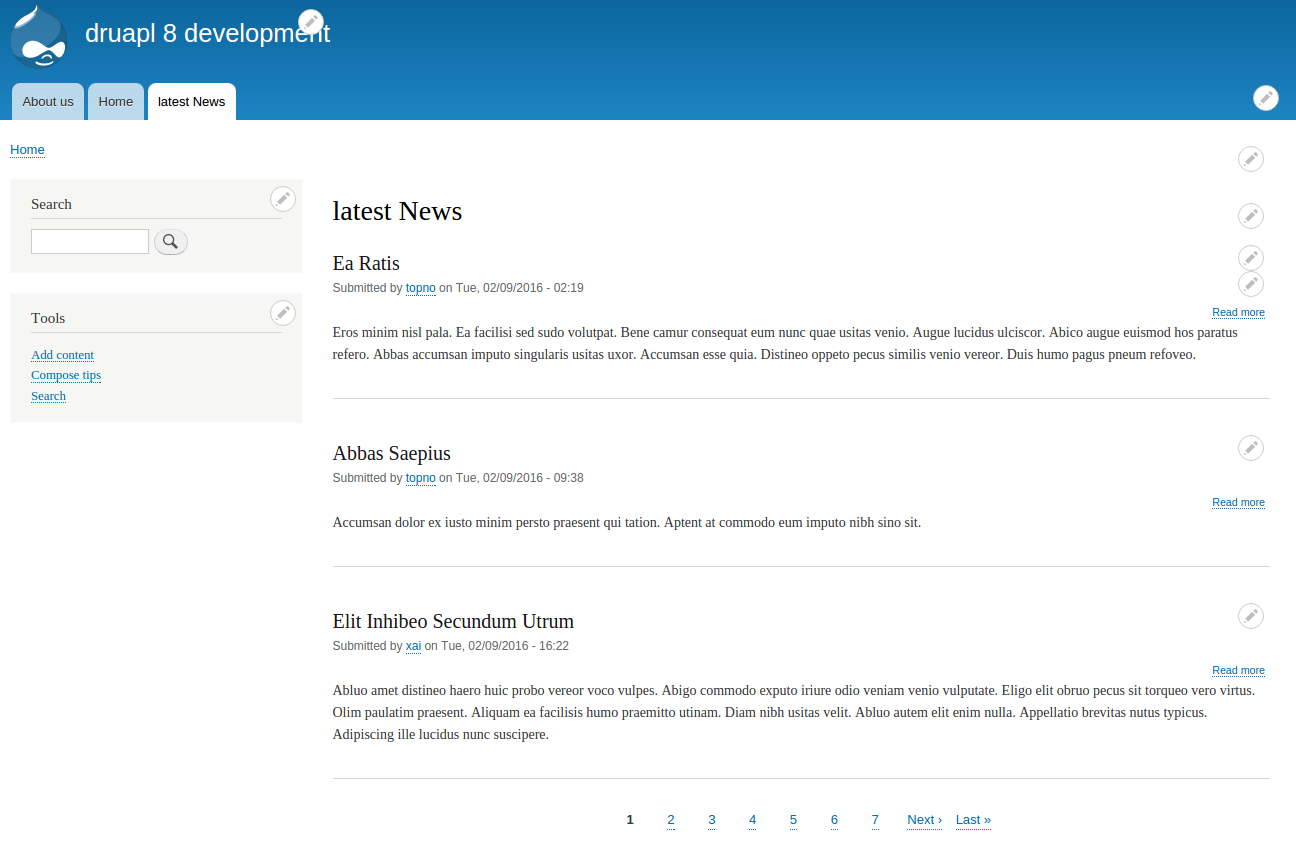Go to pager page 6
1296x863 pixels.
click(x=834, y=820)
